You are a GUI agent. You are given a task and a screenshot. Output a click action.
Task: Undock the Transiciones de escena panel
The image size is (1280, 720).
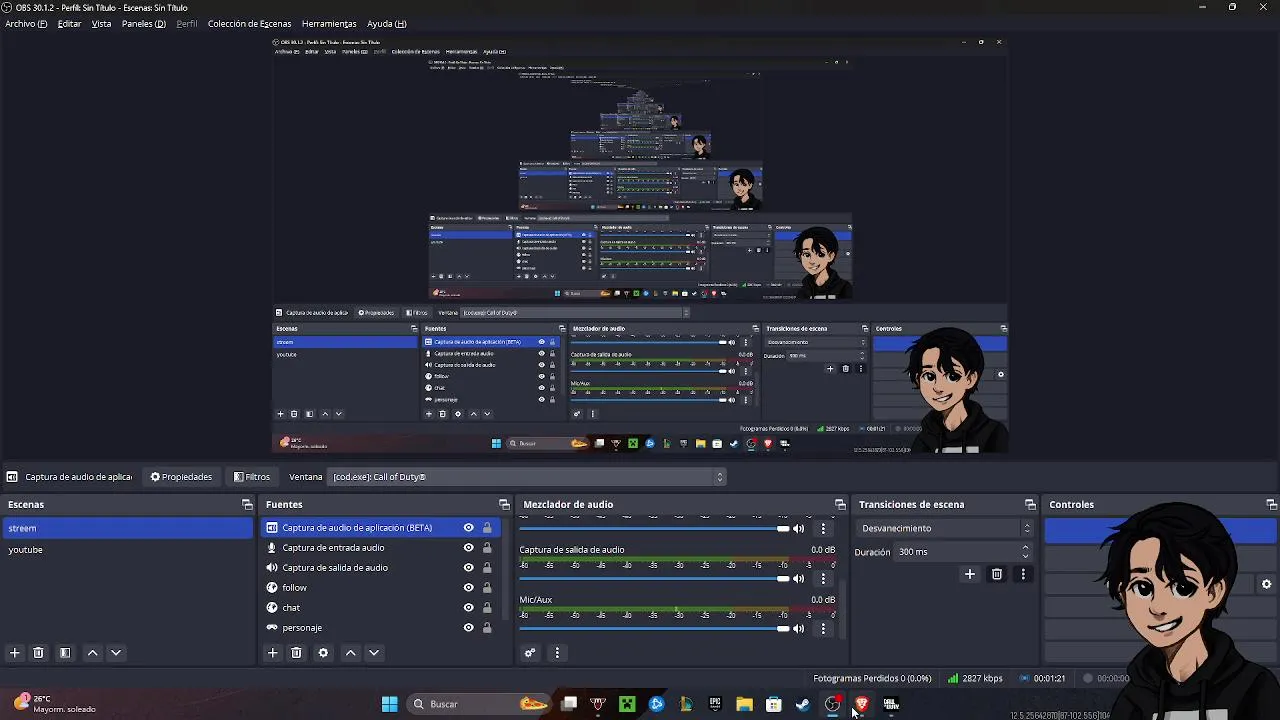coord(1030,505)
